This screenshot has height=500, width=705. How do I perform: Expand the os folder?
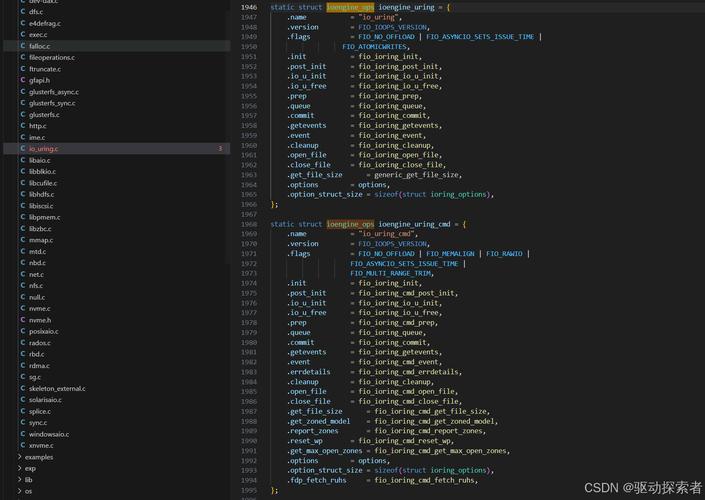point(28,491)
